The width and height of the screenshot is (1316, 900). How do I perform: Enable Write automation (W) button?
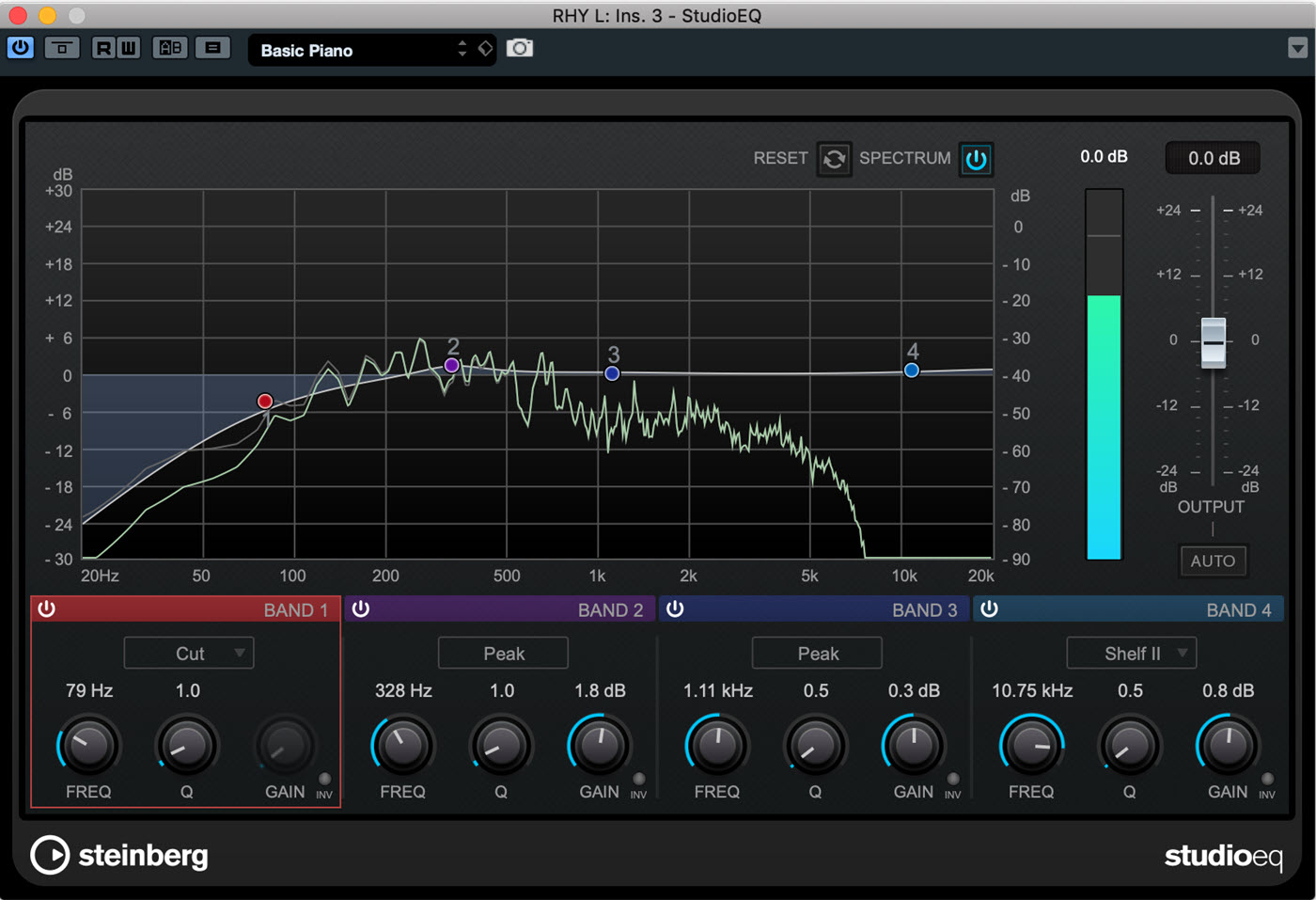(x=128, y=48)
